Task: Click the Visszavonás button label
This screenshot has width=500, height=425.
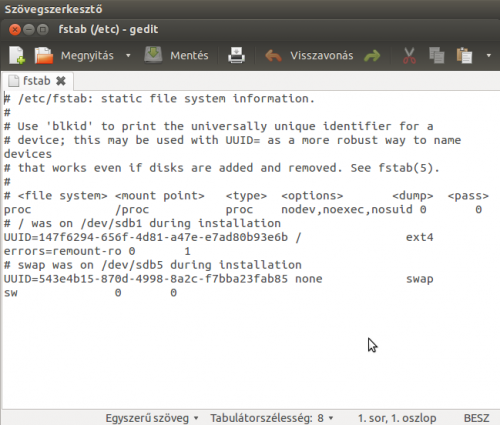Action: (322, 56)
